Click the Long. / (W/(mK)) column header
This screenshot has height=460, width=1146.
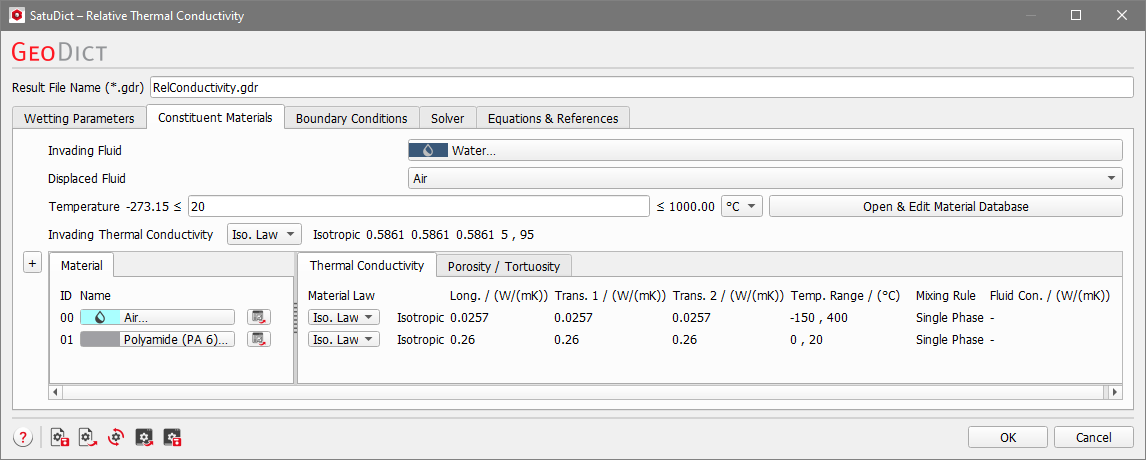click(499, 296)
